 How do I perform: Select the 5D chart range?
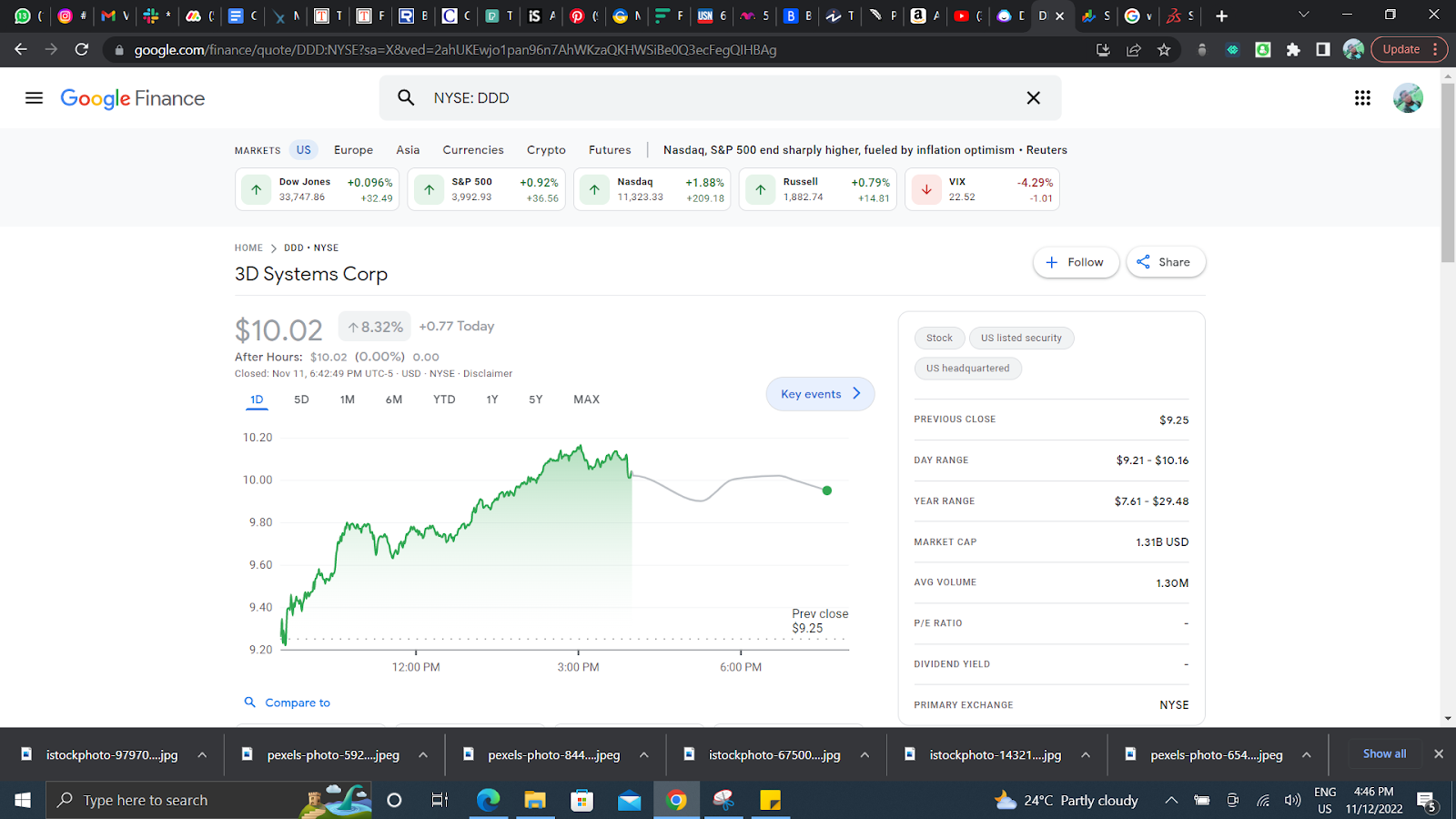(x=301, y=399)
